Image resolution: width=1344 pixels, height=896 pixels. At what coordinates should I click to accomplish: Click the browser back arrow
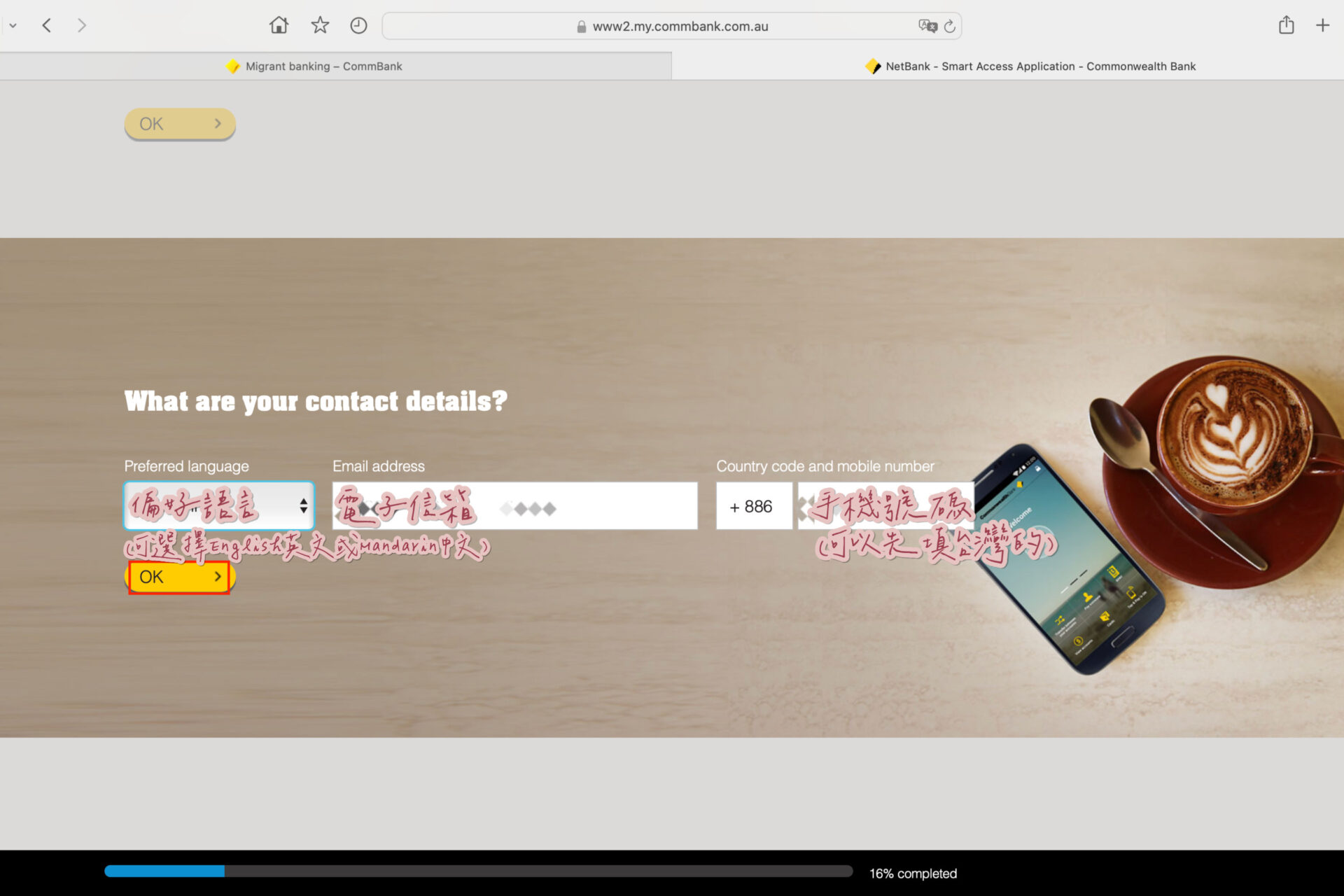point(47,26)
